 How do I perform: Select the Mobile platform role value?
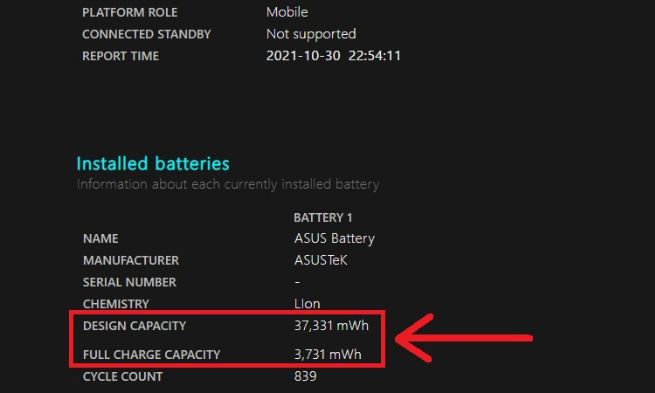pyautogui.click(x=287, y=12)
